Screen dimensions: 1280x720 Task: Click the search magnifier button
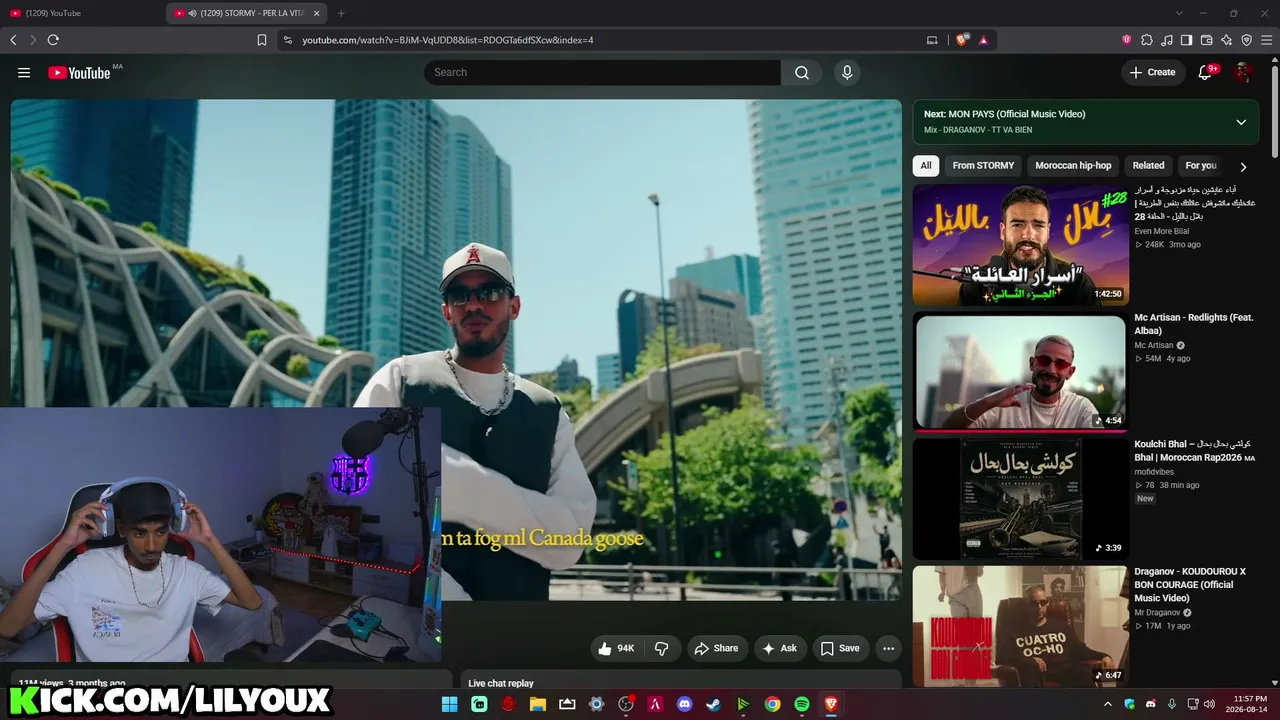802,72
